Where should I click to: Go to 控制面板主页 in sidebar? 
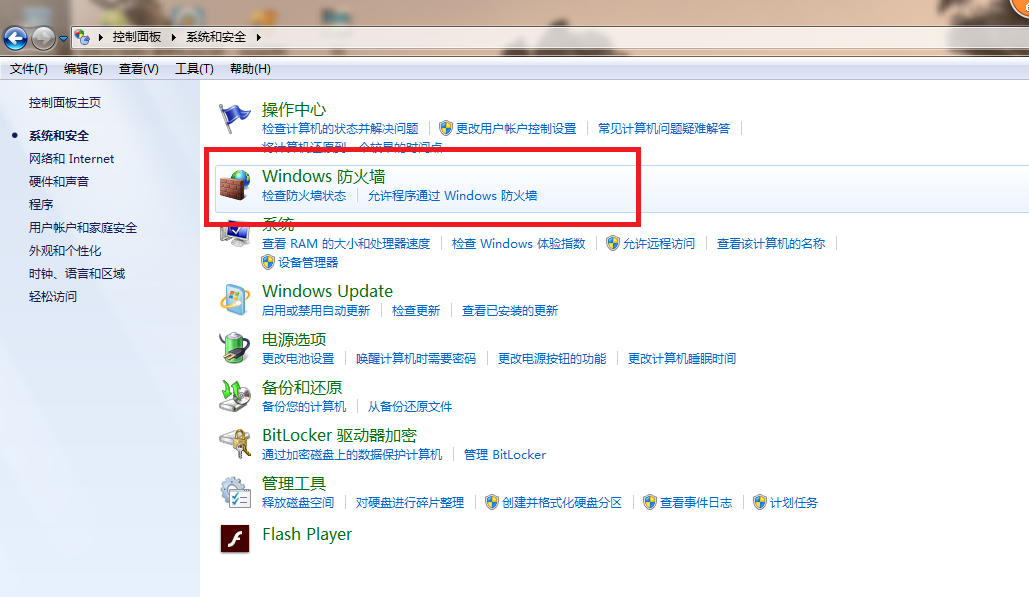coord(65,102)
